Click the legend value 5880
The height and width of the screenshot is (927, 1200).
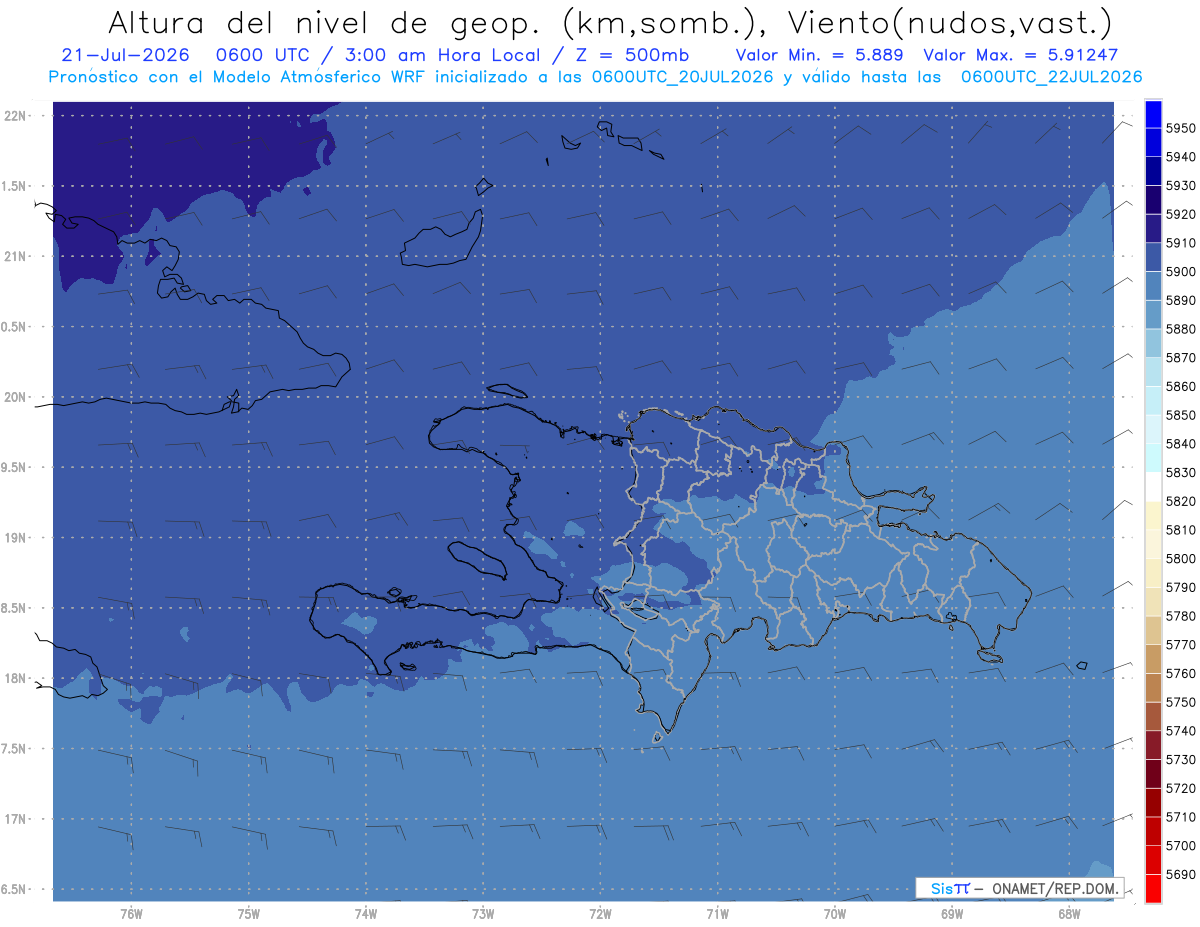tap(1181, 329)
